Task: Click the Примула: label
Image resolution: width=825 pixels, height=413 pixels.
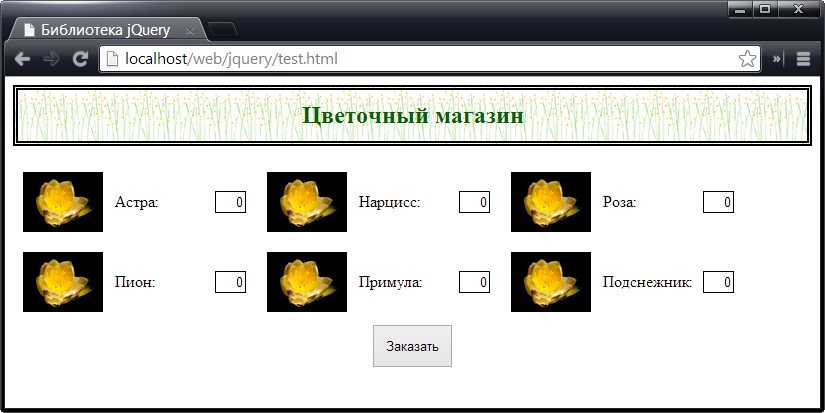Action: coord(390,282)
